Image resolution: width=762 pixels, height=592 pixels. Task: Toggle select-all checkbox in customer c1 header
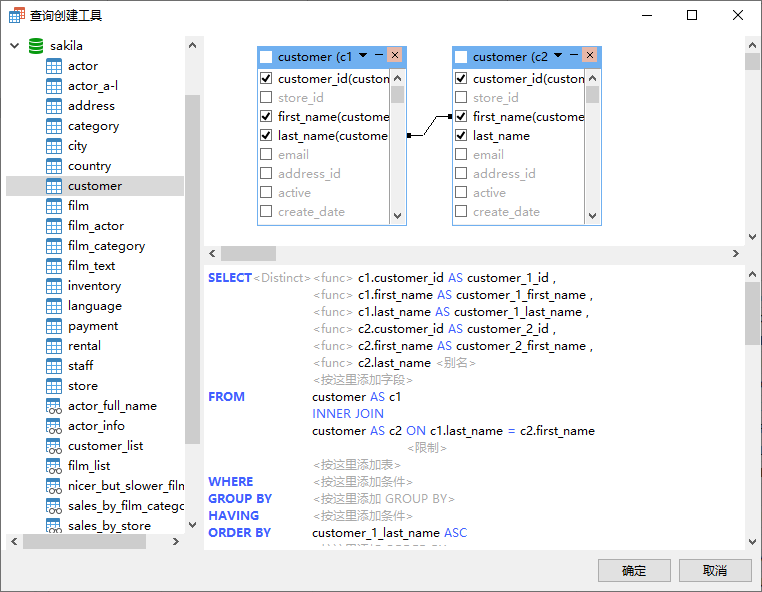coord(266,57)
